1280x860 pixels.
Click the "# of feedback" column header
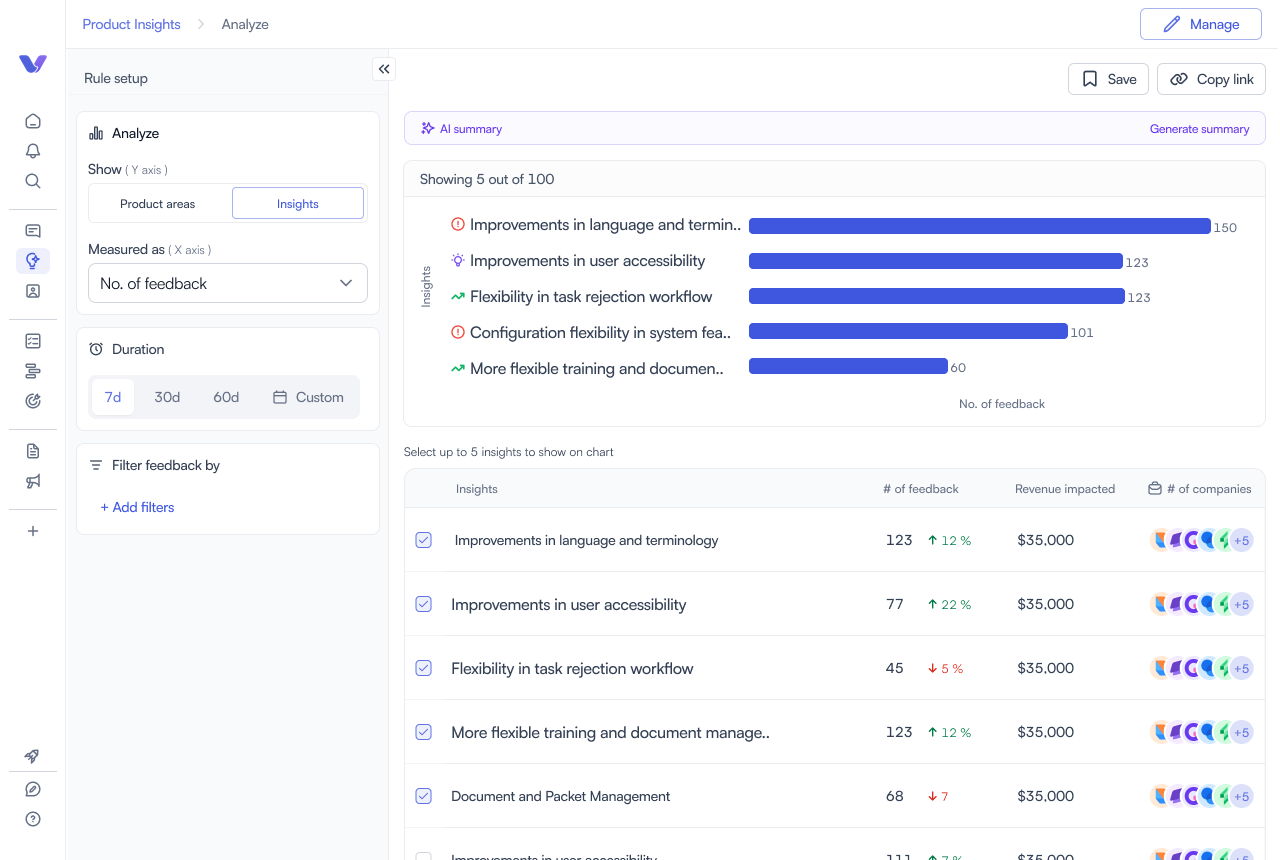[x=921, y=489]
